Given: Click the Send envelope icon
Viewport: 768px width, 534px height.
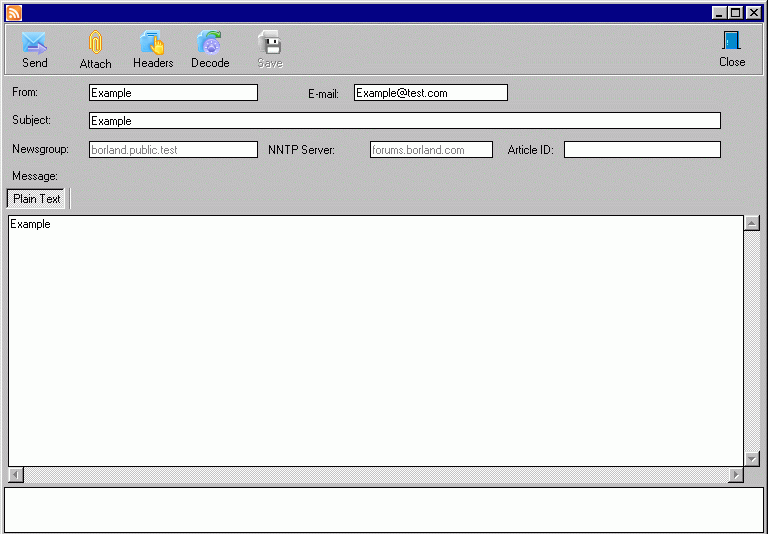Looking at the screenshot, I should point(34,43).
